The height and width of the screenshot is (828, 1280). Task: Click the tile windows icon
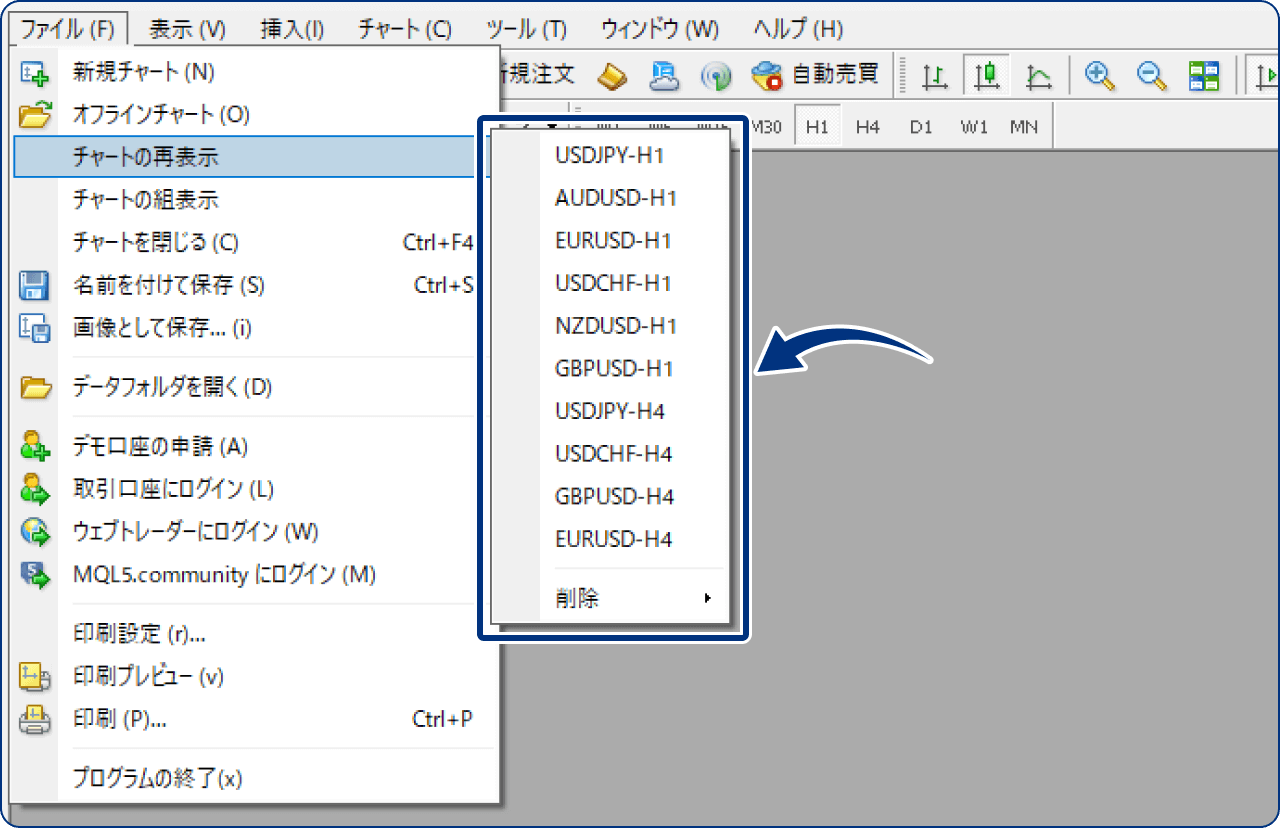1204,75
